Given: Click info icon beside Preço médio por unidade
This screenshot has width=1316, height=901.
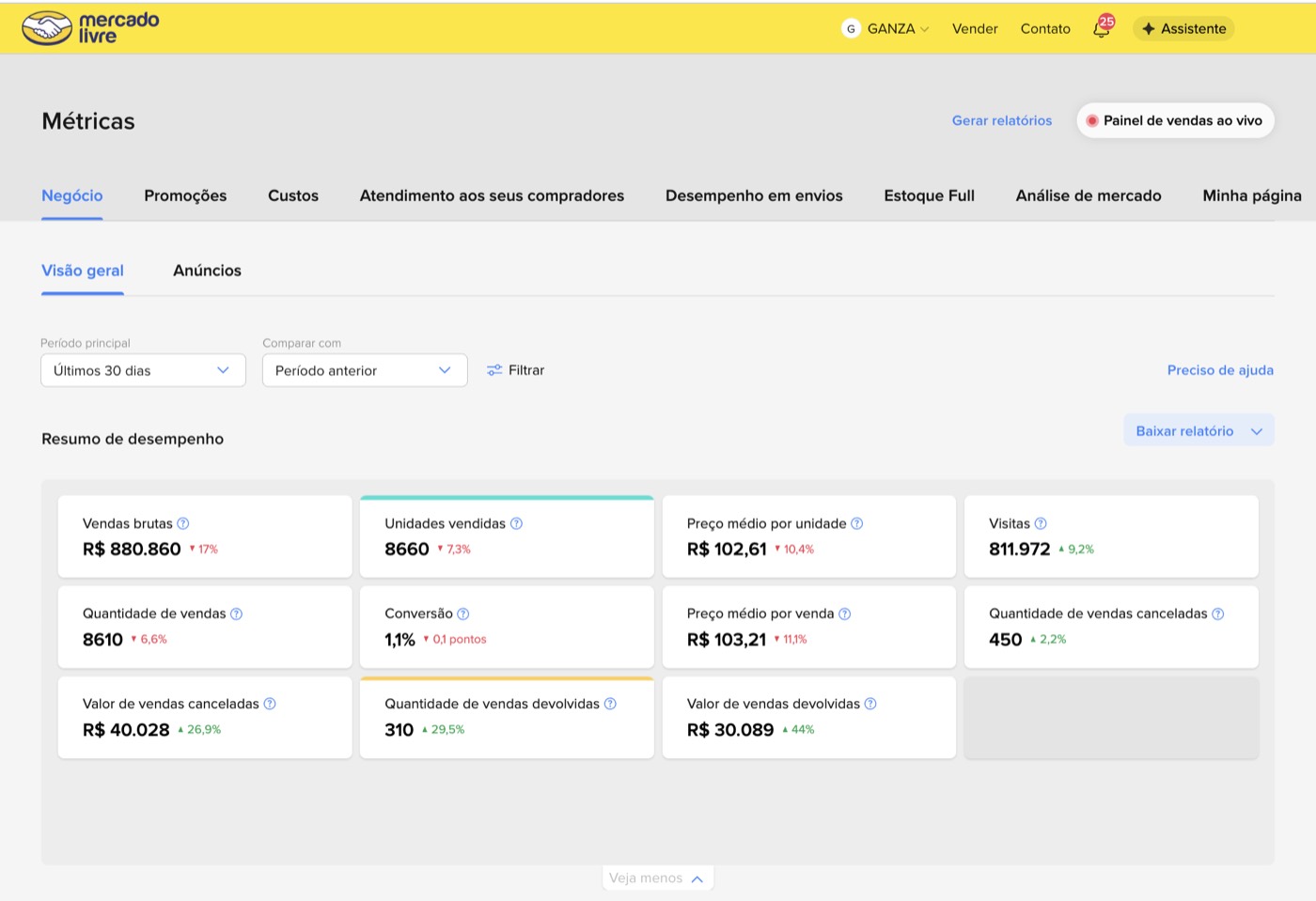Looking at the screenshot, I should point(856,523).
